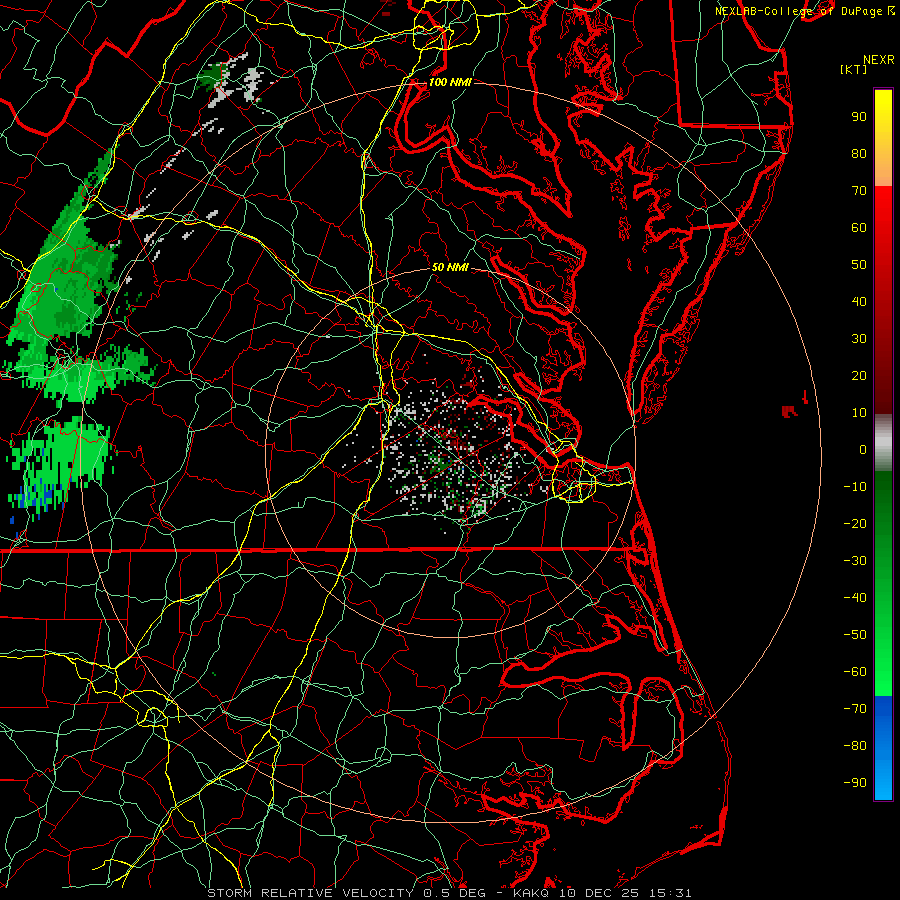900x900 pixels.
Task: Click the red velocity echo offshore to the east
Action: click(x=790, y=411)
